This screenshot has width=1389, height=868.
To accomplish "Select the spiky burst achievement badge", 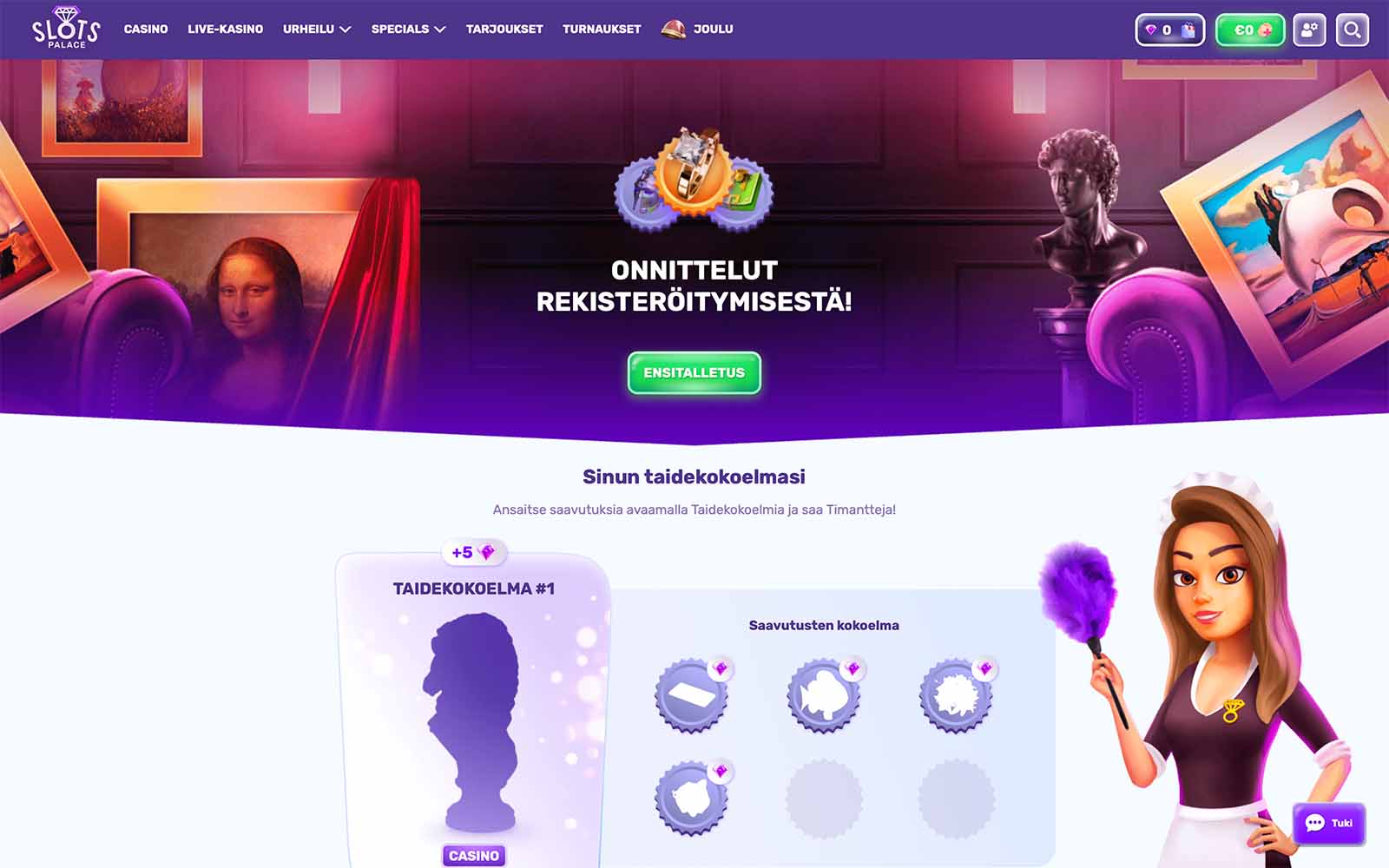I will click(956, 695).
